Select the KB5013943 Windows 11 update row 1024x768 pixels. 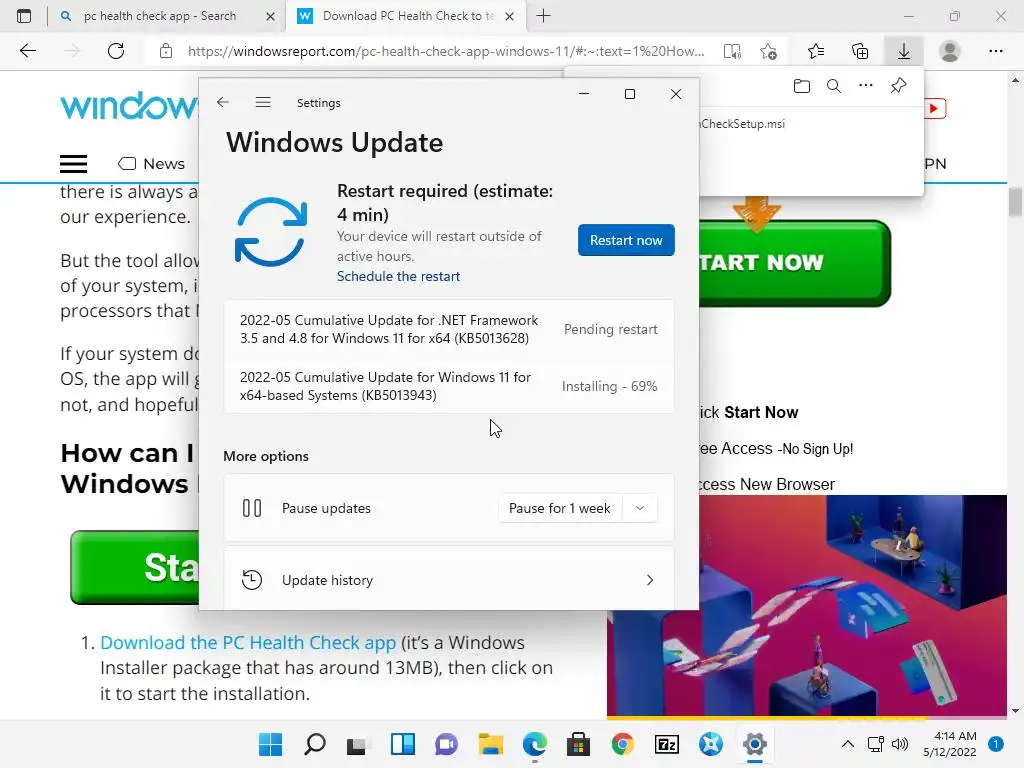(x=449, y=386)
